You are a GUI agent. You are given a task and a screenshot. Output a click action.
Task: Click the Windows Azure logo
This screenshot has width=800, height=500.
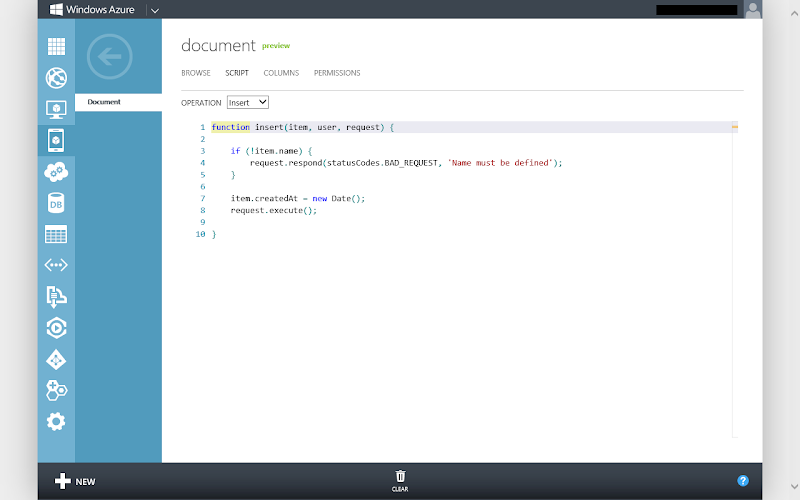[x=92, y=9]
